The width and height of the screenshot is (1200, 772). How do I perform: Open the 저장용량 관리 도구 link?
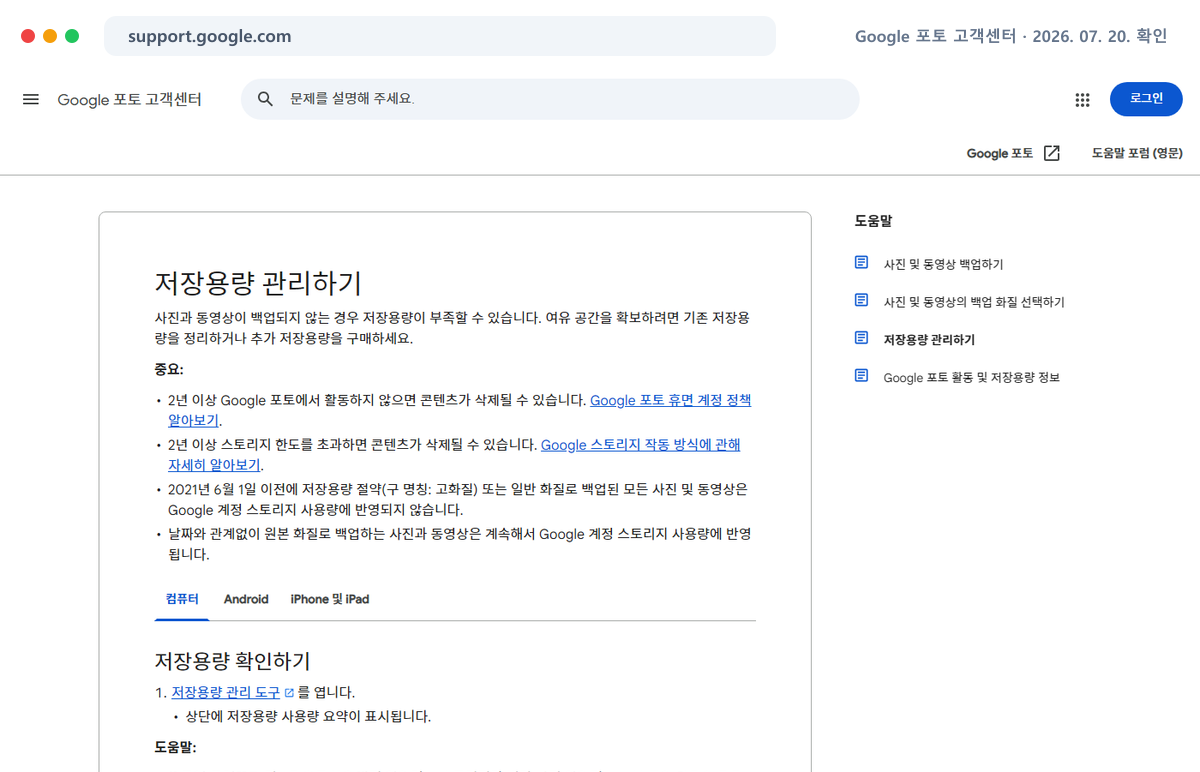click(226, 692)
